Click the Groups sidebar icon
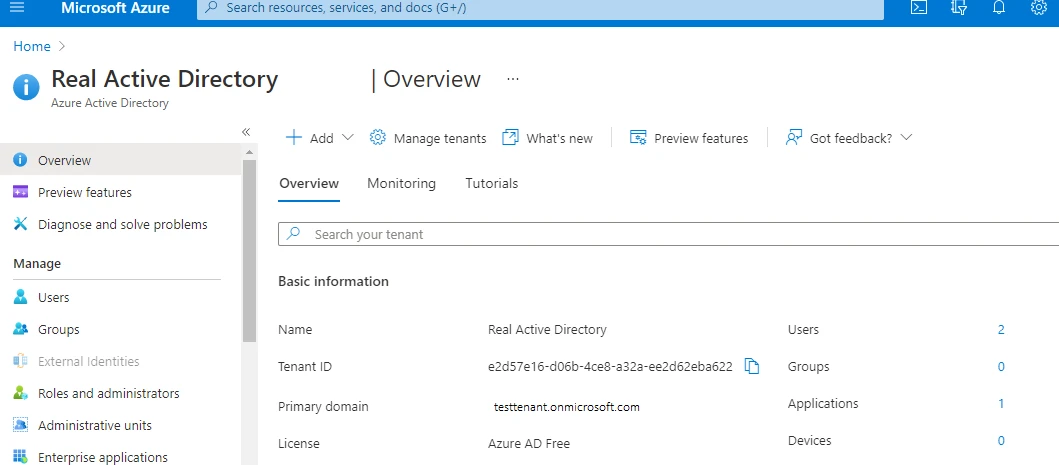The width and height of the screenshot is (1059, 465). click(x=20, y=329)
